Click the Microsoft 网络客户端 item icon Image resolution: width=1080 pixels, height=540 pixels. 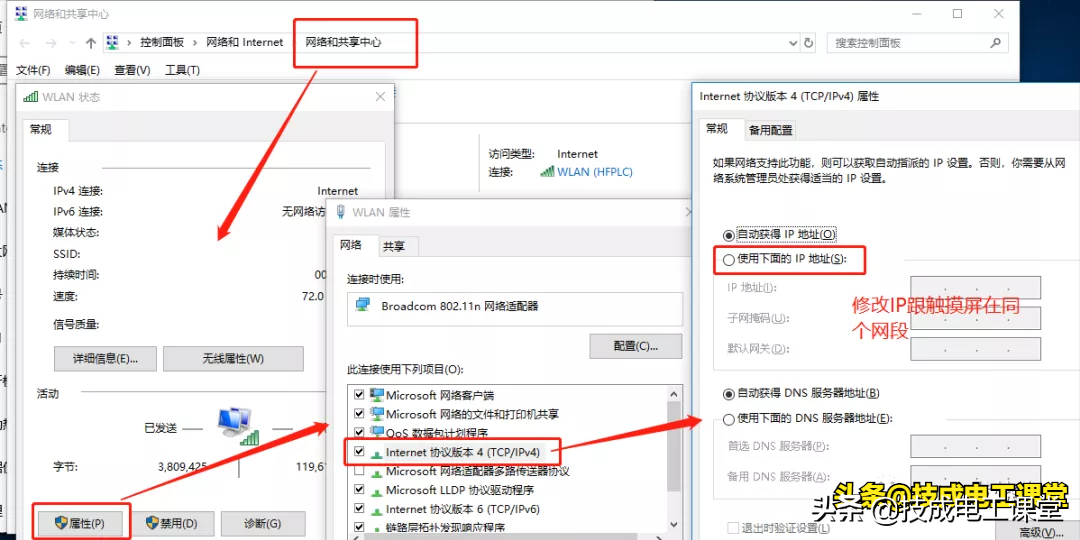(377, 395)
